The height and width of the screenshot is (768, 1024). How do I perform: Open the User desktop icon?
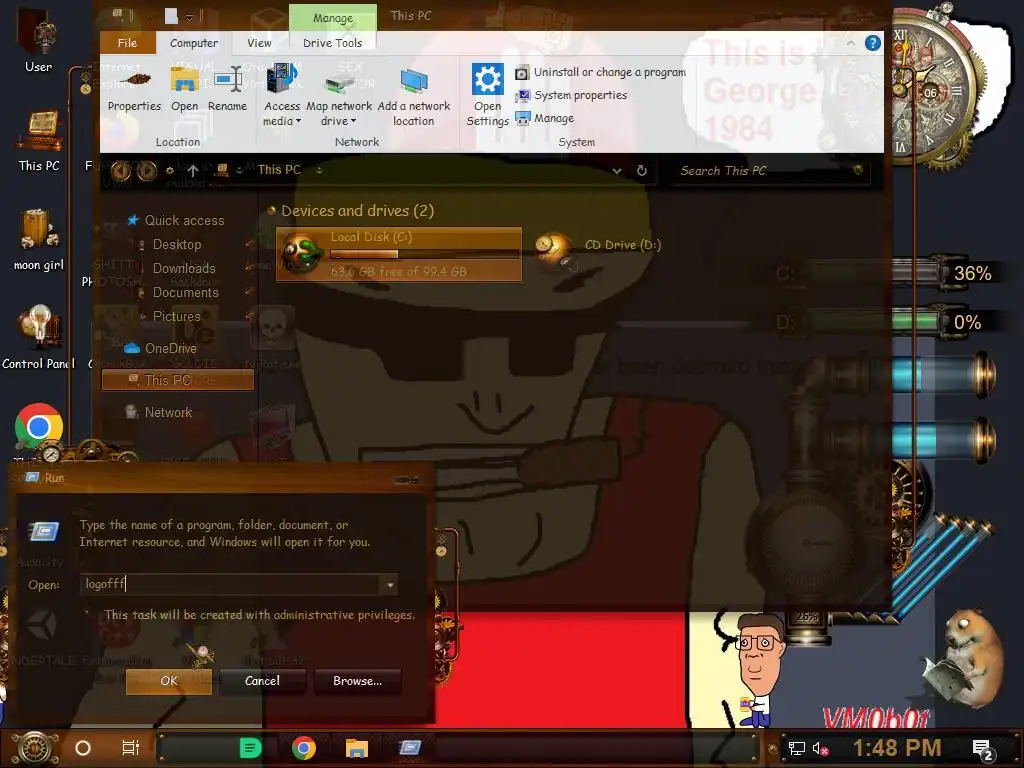pyautogui.click(x=39, y=40)
